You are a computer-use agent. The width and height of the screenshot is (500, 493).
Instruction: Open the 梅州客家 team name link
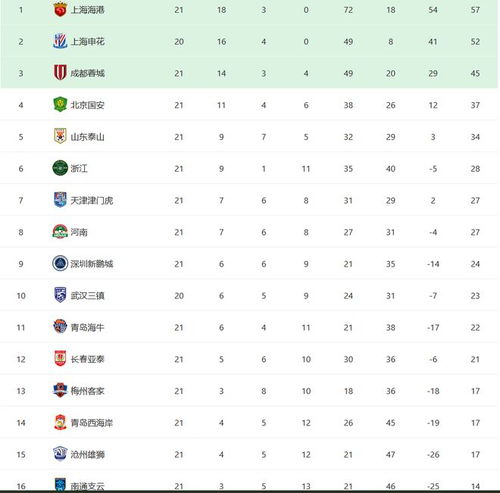click(87, 391)
